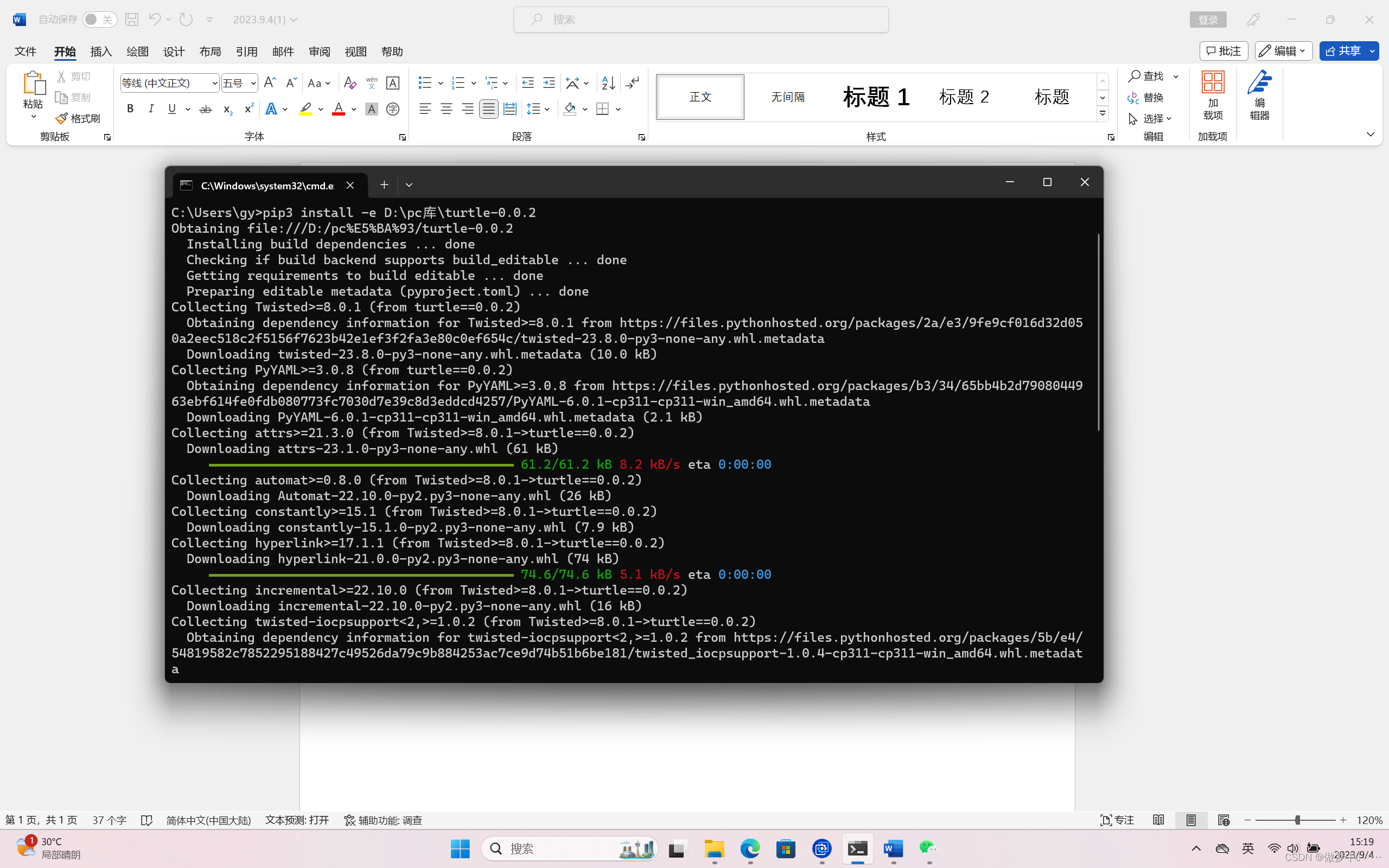The height and width of the screenshot is (868, 1389).
Task: Click the Format Painter brush icon
Action: pyautogui.click(x=62, y=118)
